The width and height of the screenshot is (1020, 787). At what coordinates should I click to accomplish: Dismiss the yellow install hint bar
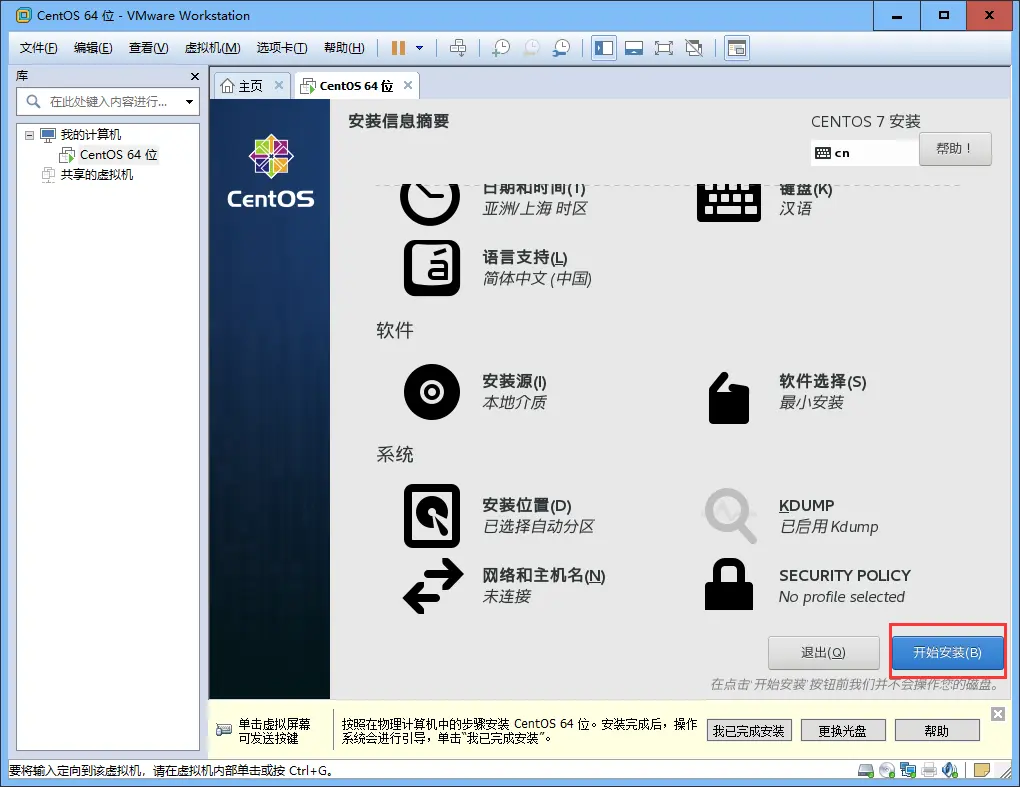click(x=998, y=714)
